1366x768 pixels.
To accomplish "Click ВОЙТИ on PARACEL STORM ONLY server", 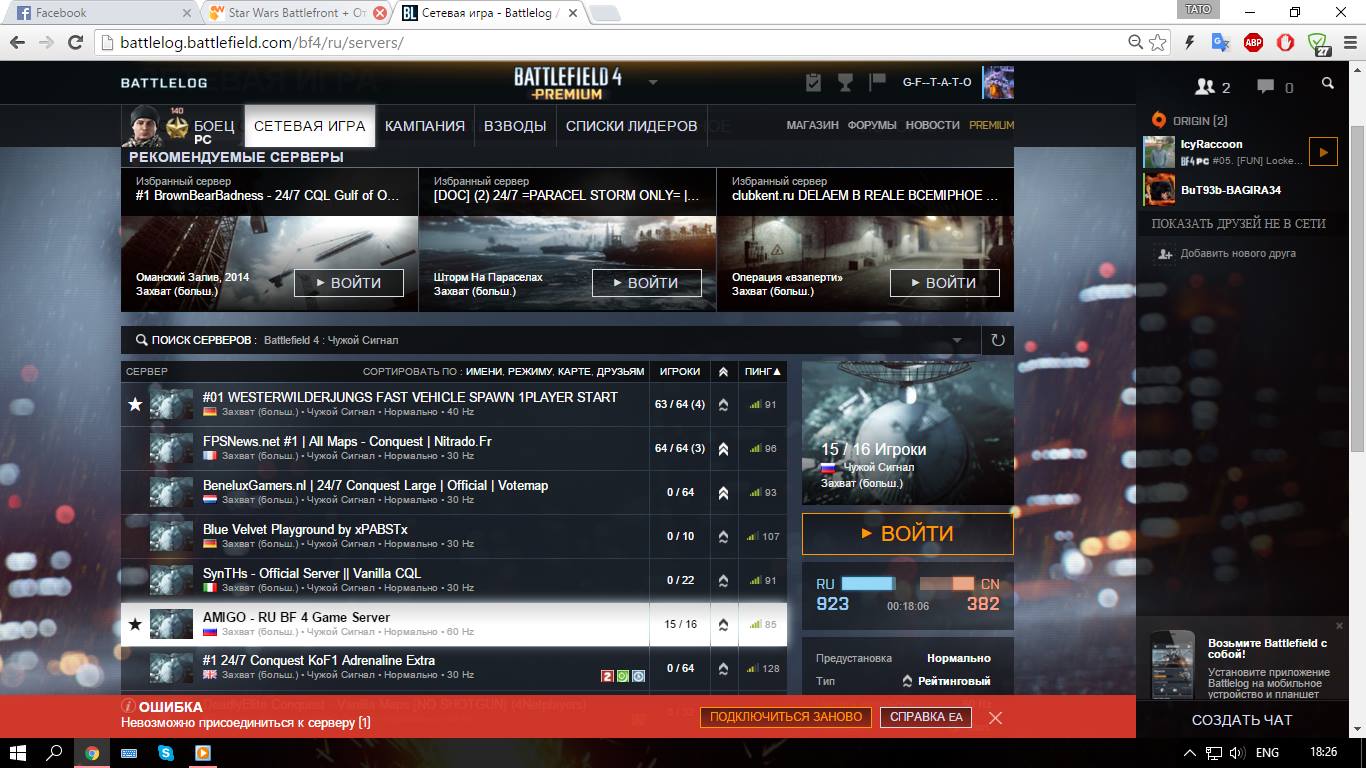I will 647,283.
